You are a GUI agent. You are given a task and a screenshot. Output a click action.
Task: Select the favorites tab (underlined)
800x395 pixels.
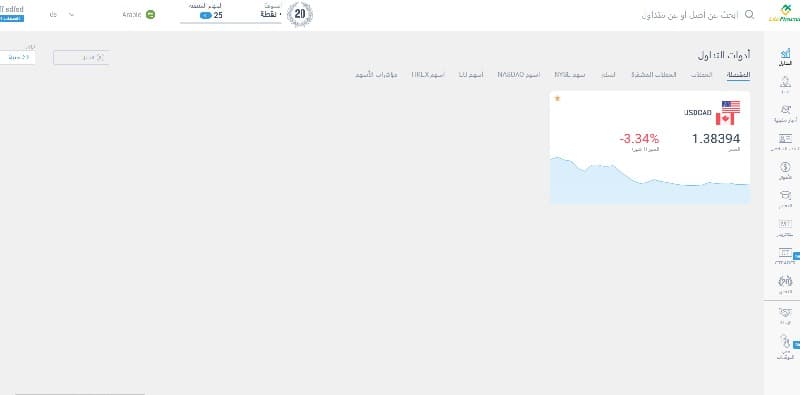click(738, 75)
